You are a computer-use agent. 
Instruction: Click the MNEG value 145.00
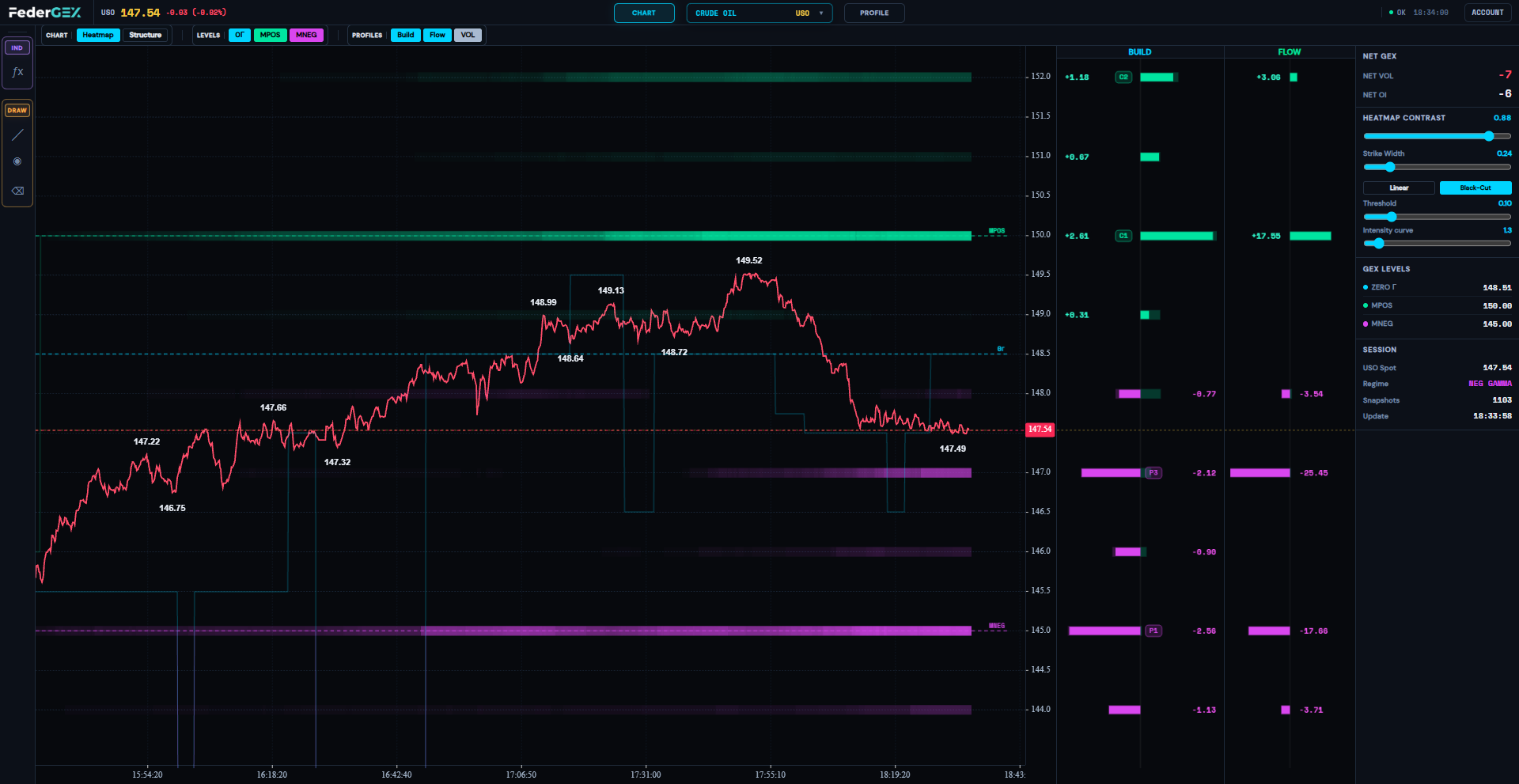point(1497,324)
